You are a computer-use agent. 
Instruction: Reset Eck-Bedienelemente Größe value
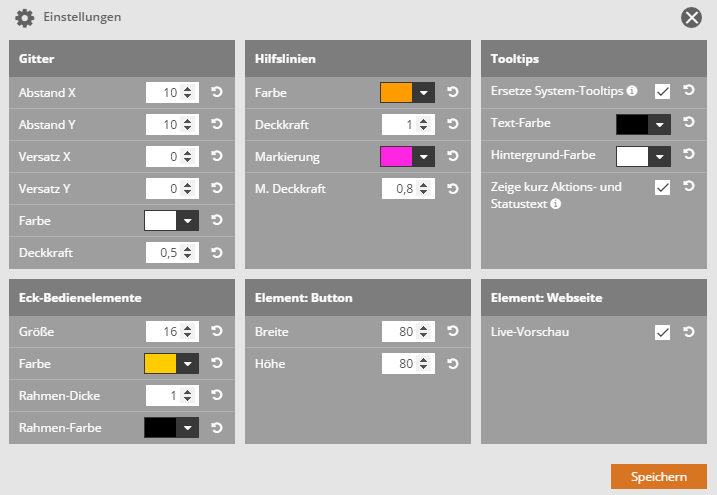[217, 332]
